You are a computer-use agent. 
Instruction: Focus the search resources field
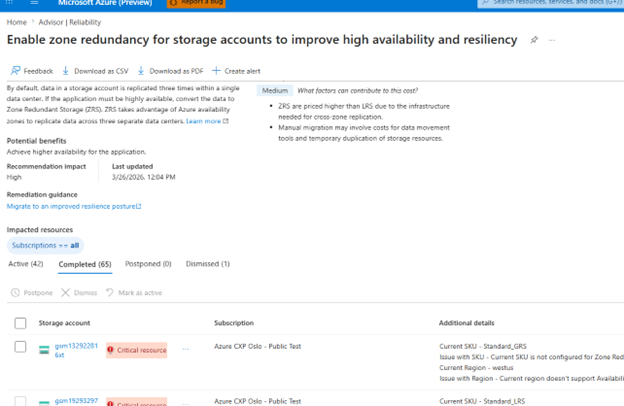click(551, 3)
